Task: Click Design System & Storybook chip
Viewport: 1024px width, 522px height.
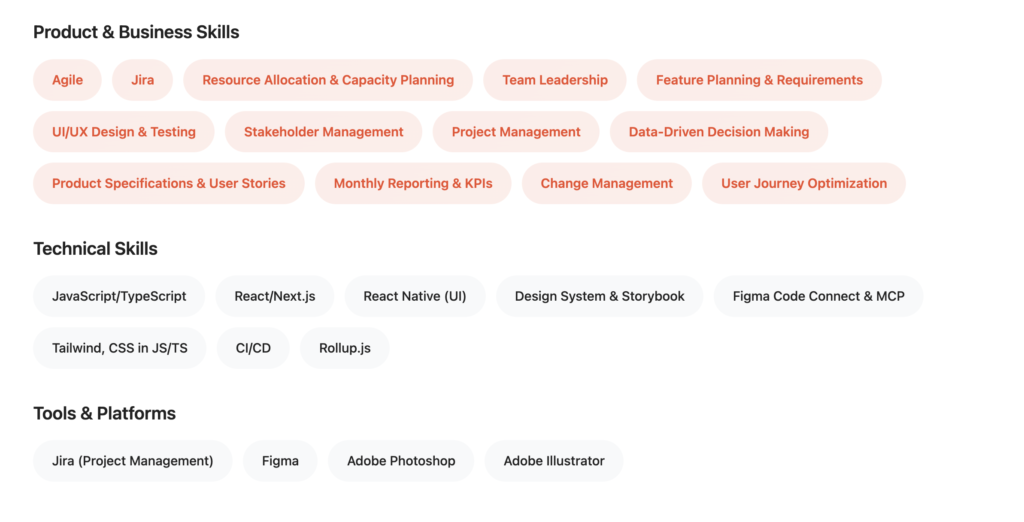Action: [x=600, y=296]
